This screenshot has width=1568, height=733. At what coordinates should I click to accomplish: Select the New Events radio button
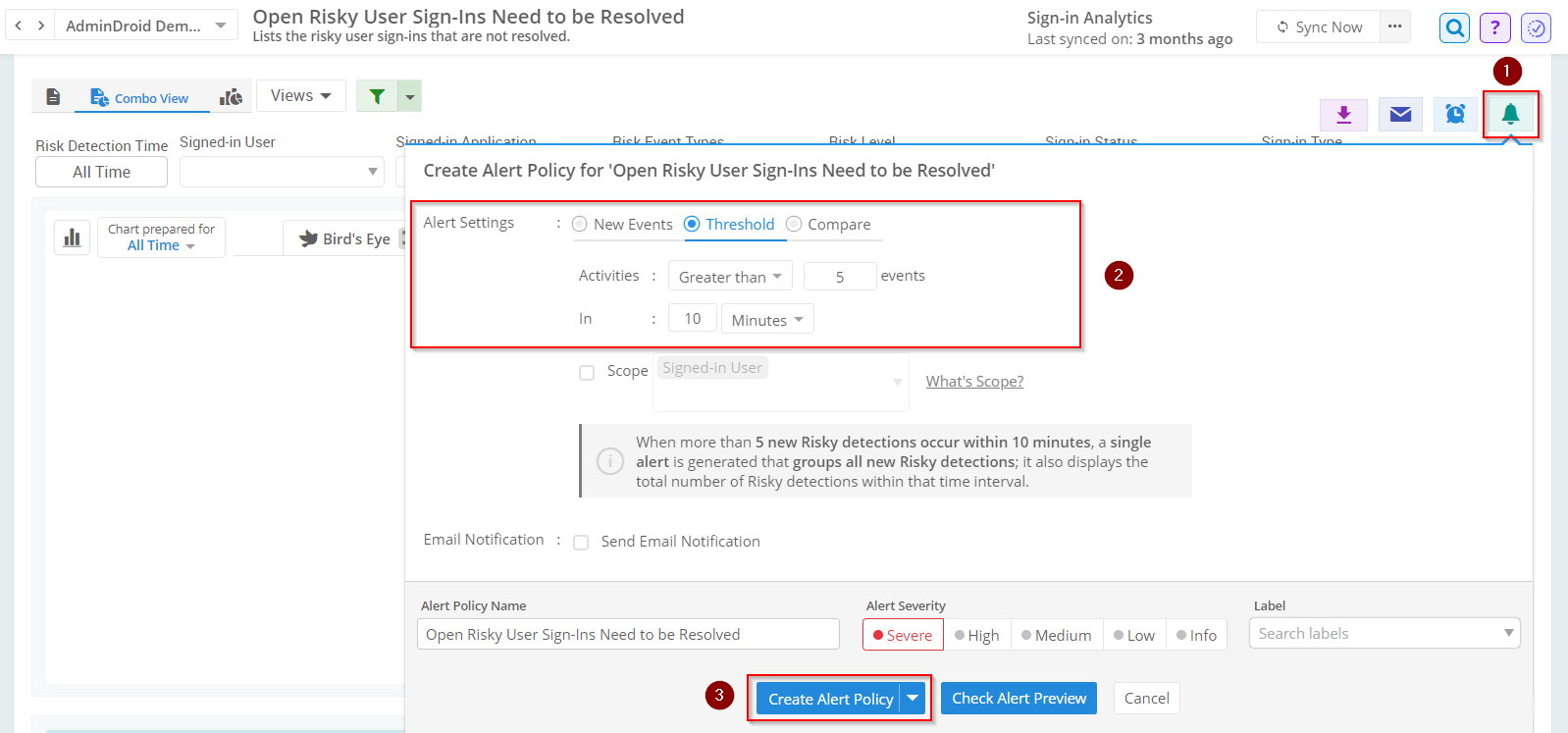pos(580,224)
